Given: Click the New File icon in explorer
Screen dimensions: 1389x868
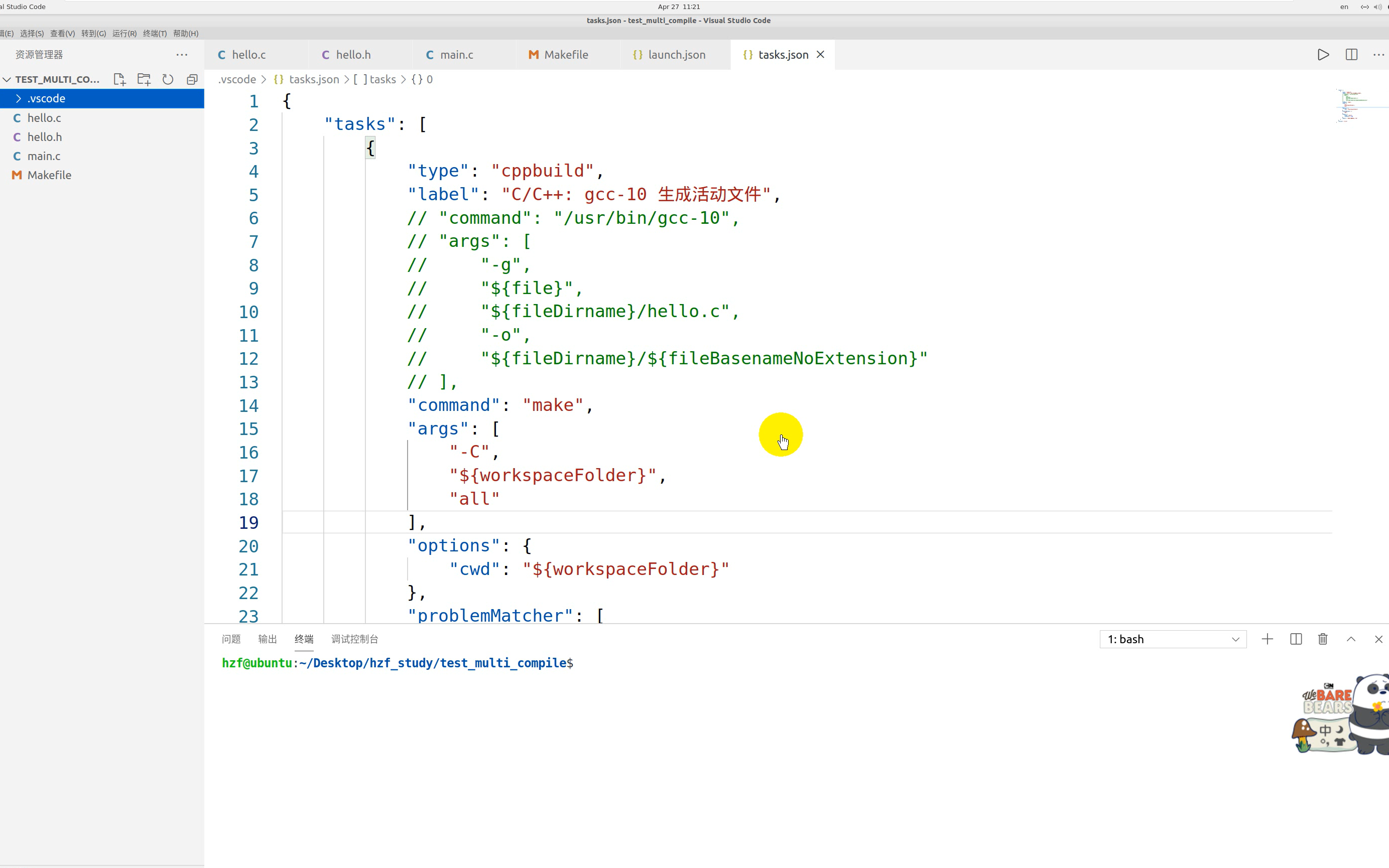Looking at the screenshot, I should (x=119, y=79).
